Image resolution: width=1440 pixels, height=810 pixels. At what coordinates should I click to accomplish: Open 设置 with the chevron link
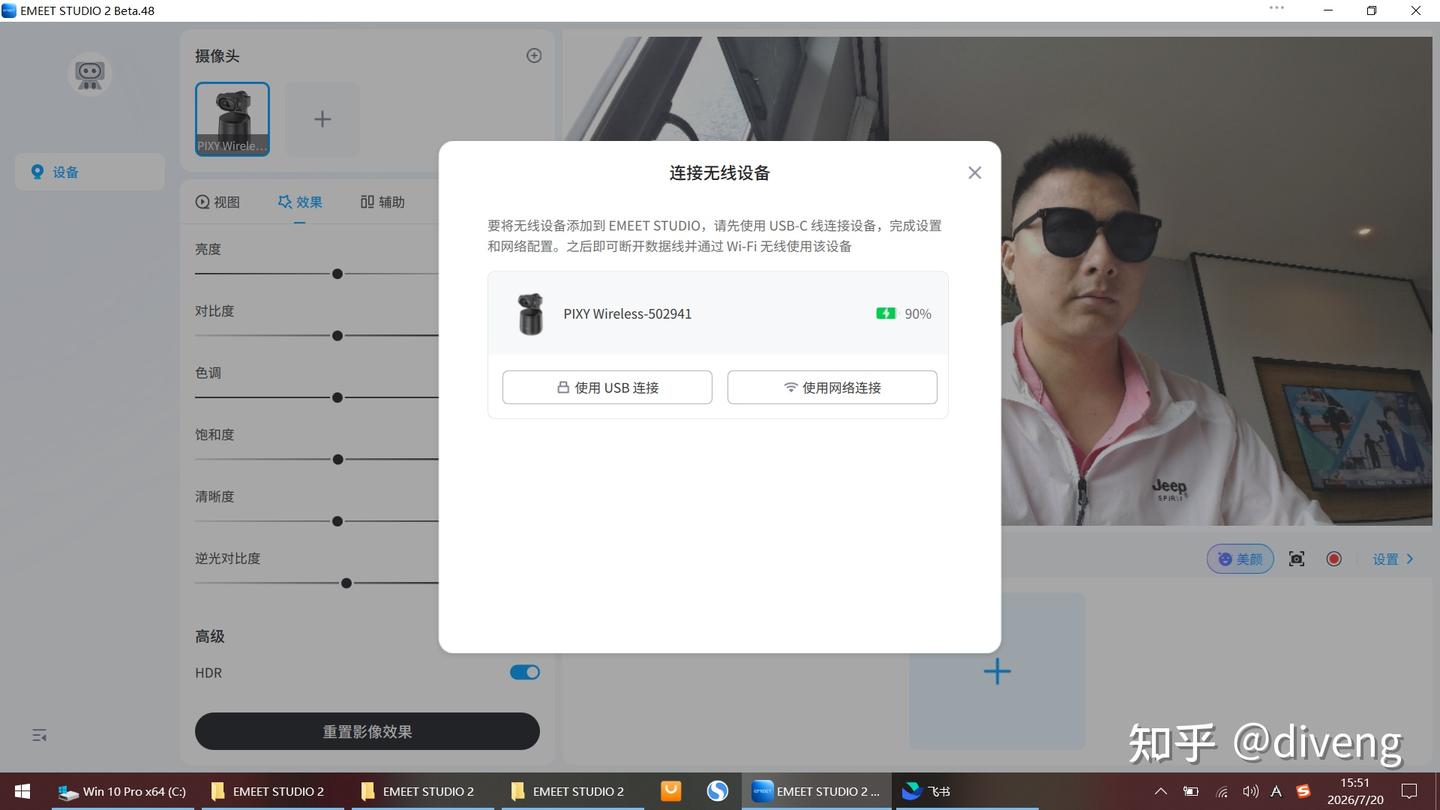click(x=1394, y=559)
